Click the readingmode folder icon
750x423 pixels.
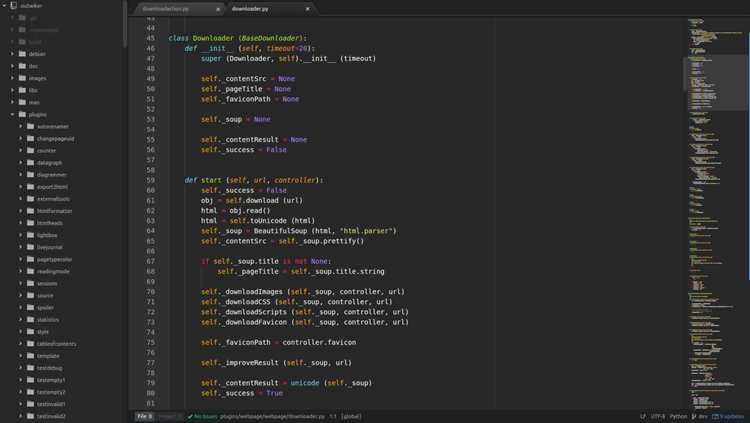[31, 271]
